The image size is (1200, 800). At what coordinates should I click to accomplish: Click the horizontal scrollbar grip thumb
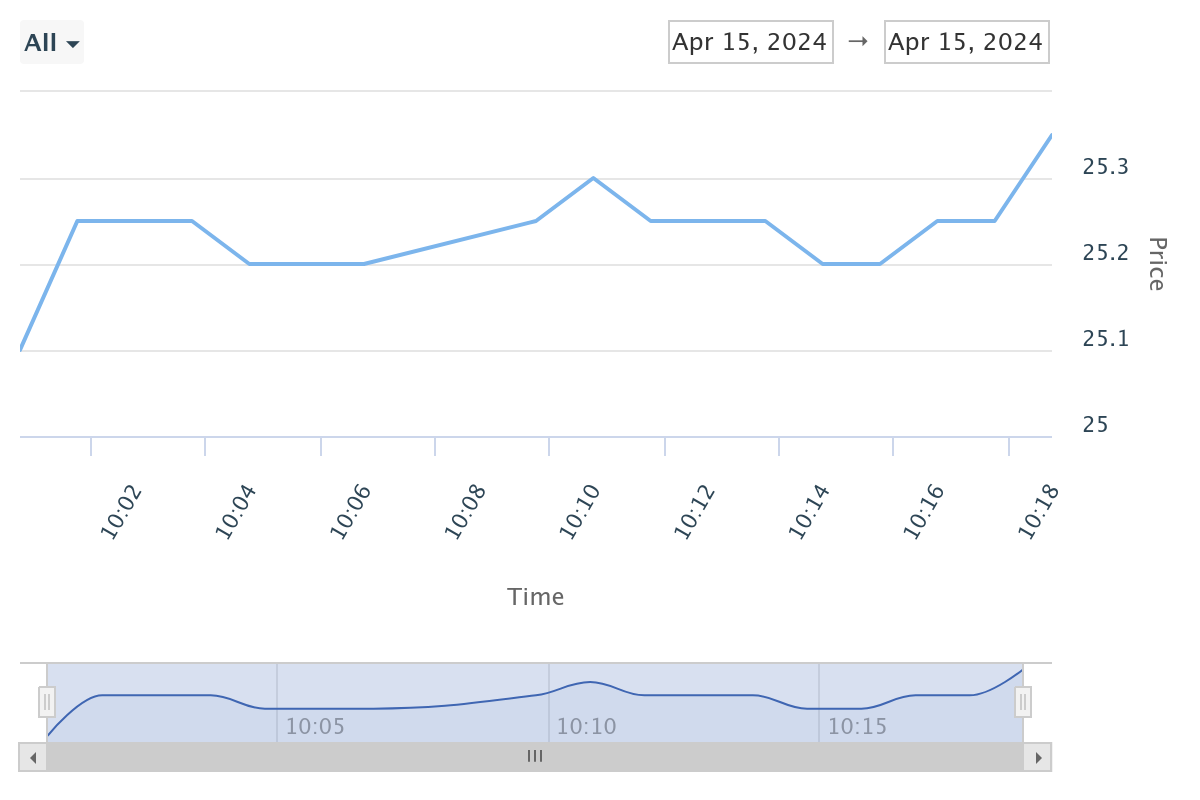tap(535, 758)
